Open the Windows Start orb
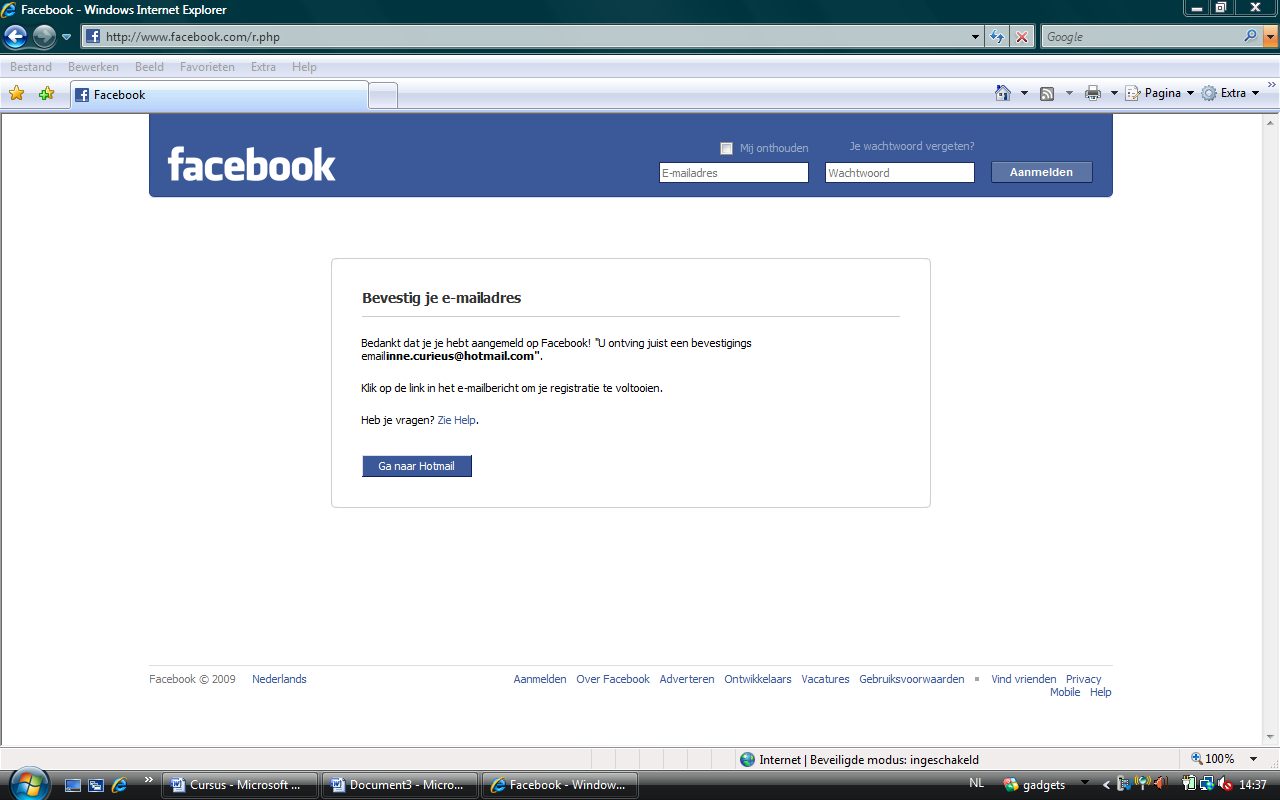This screenshot has width=1280, height=800. point(27,784)
